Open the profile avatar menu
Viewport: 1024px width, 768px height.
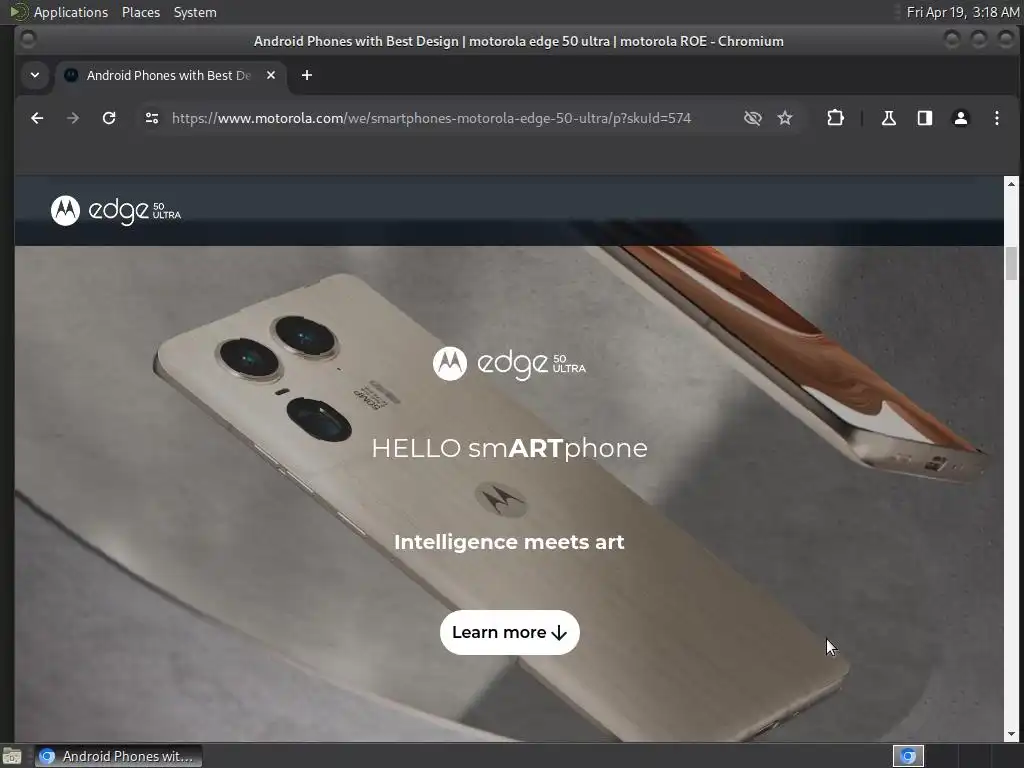tap(961, 118)
